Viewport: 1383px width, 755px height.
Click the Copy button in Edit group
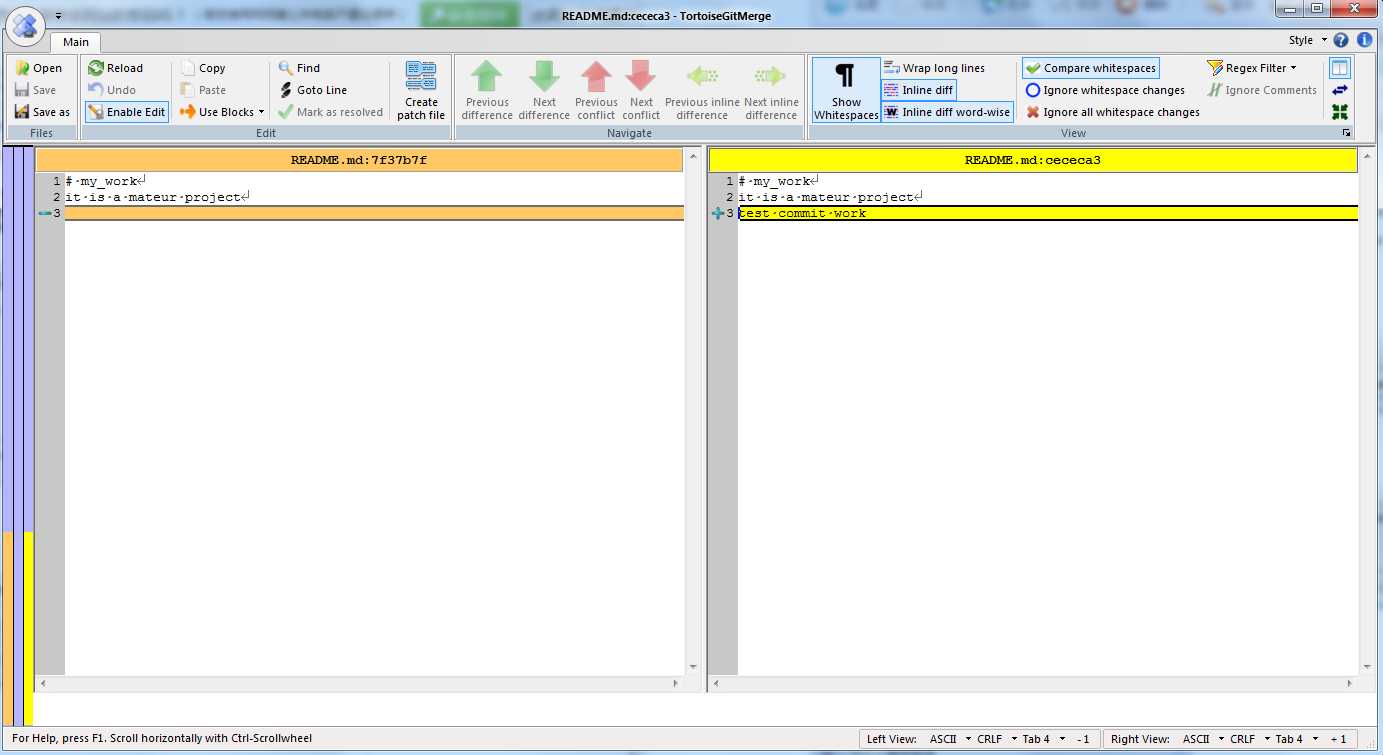(203, 68)
